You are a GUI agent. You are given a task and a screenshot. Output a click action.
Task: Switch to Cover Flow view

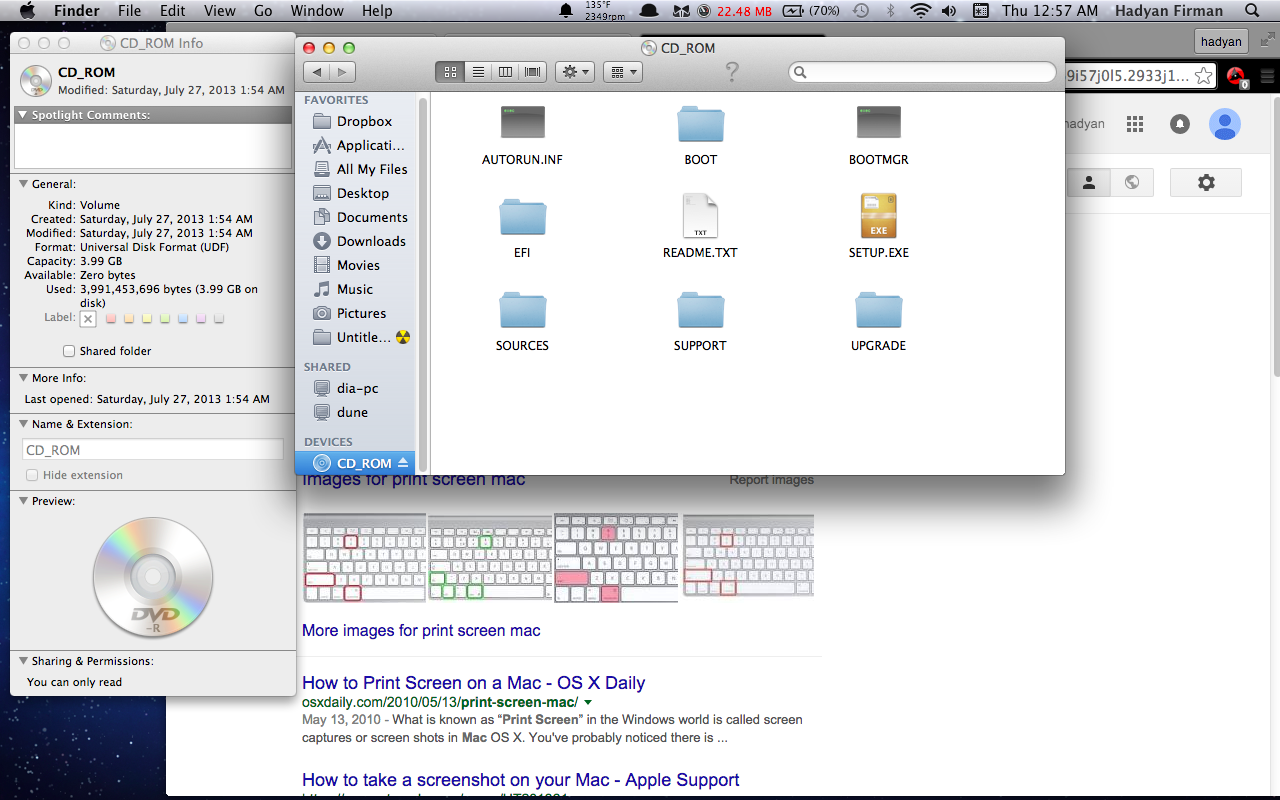point(533,72)
